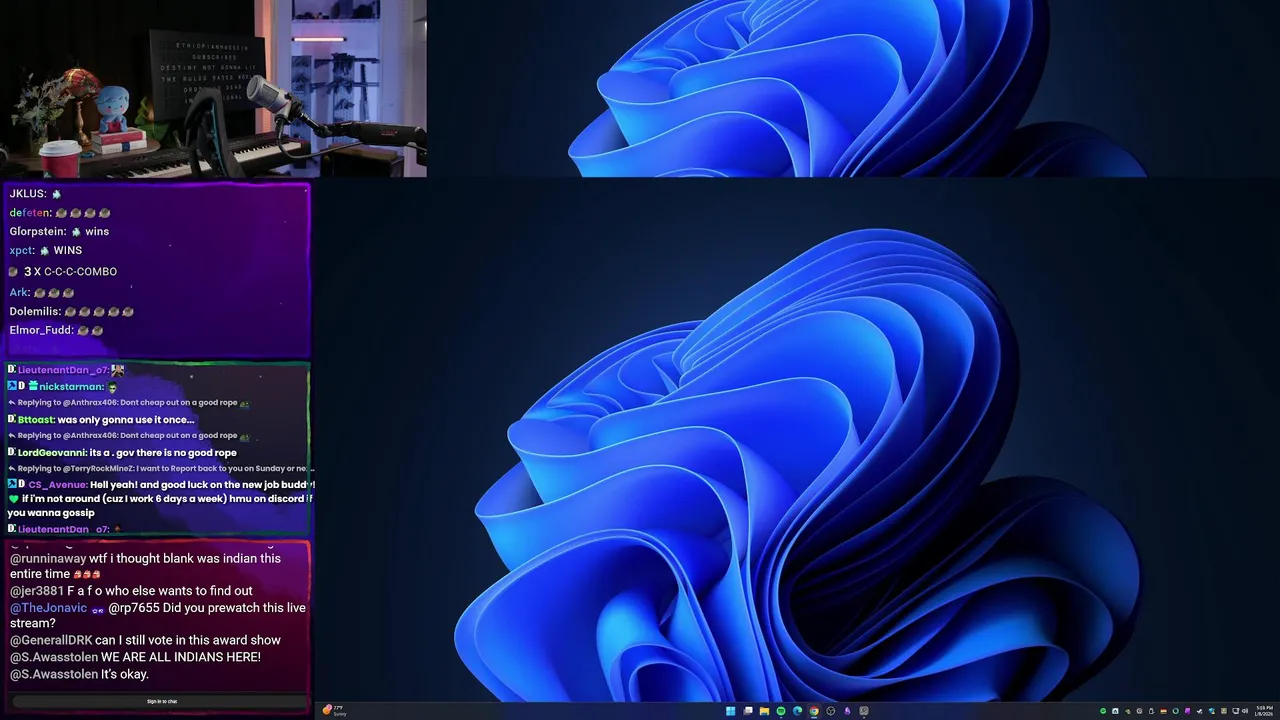
Task: Click the purple system tray icon
Action: [x=1187, y=711]
